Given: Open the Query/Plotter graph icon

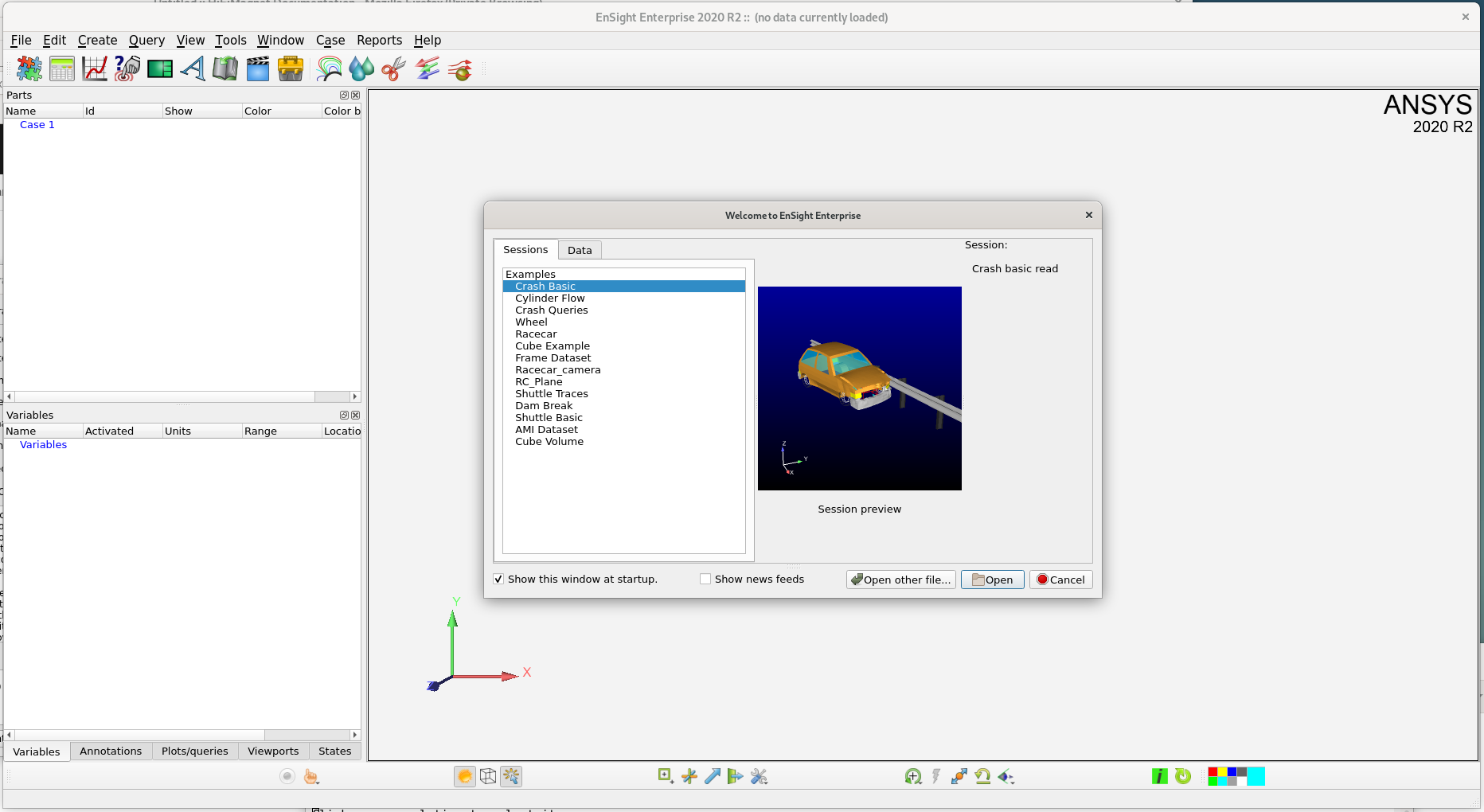Looking at the screenshot, I should click(x=95, y=69).
